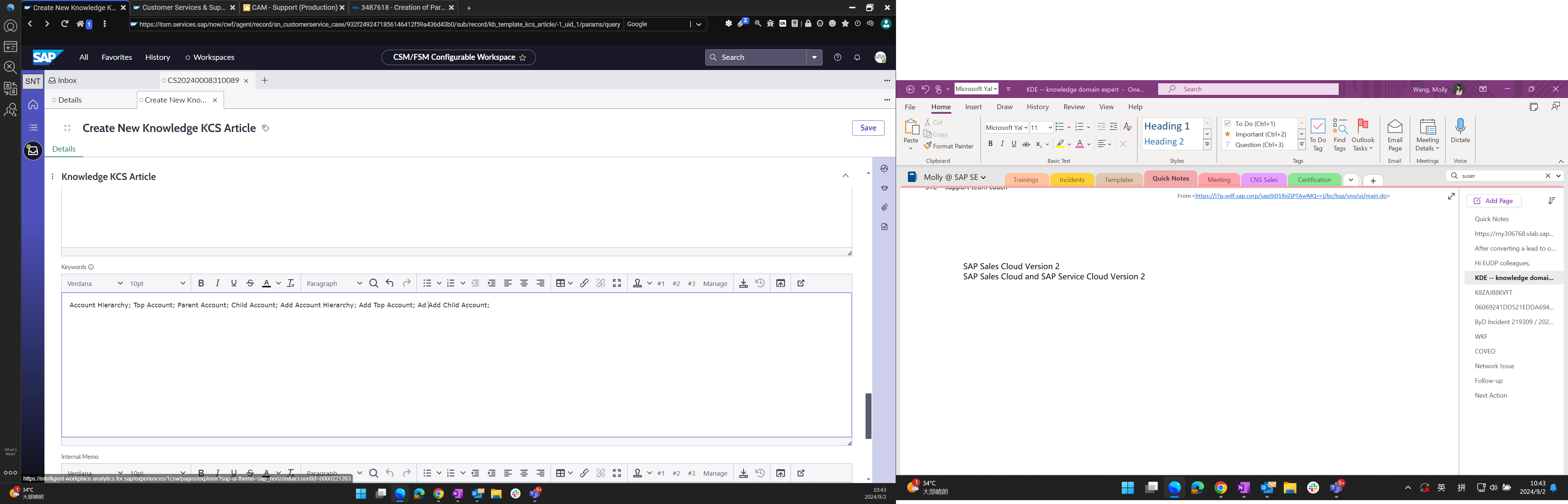Clear formatting in Keywords editor toolbar
Viewport: 1568px width, 504px height.
(291, 283)
